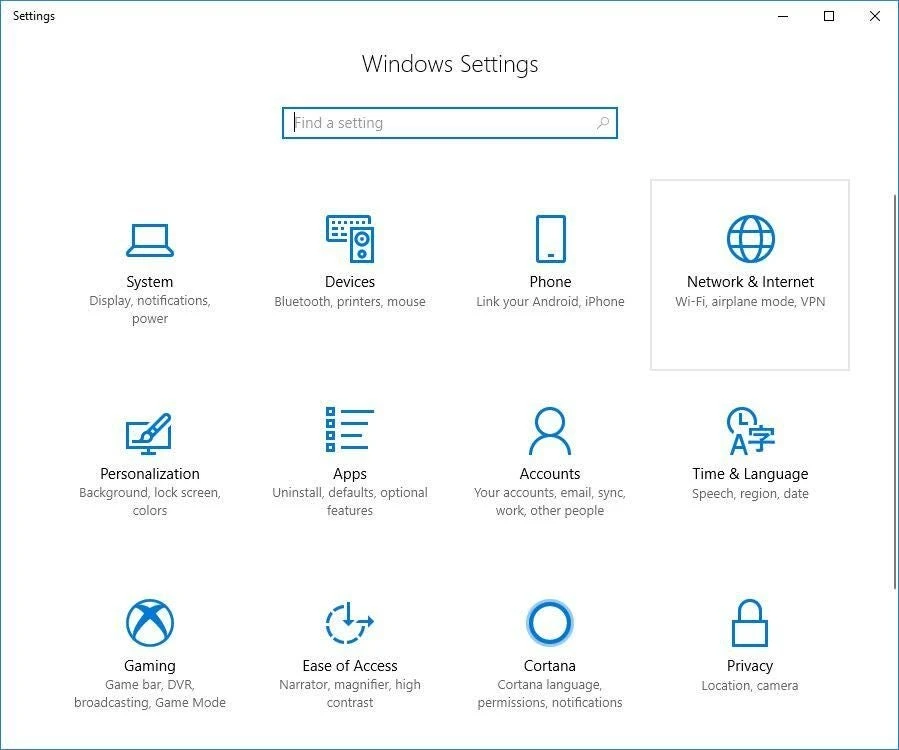Focus the 'Find a setting' search field
The image size is (899, 750).
pyautogui.click(x=440, y=123)
